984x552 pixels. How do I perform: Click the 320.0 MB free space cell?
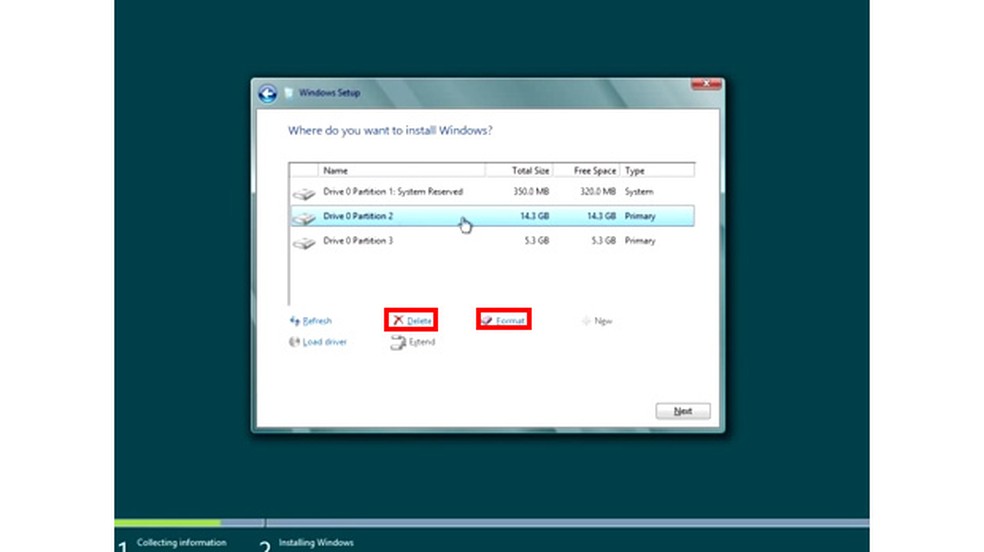pos(597,191)
